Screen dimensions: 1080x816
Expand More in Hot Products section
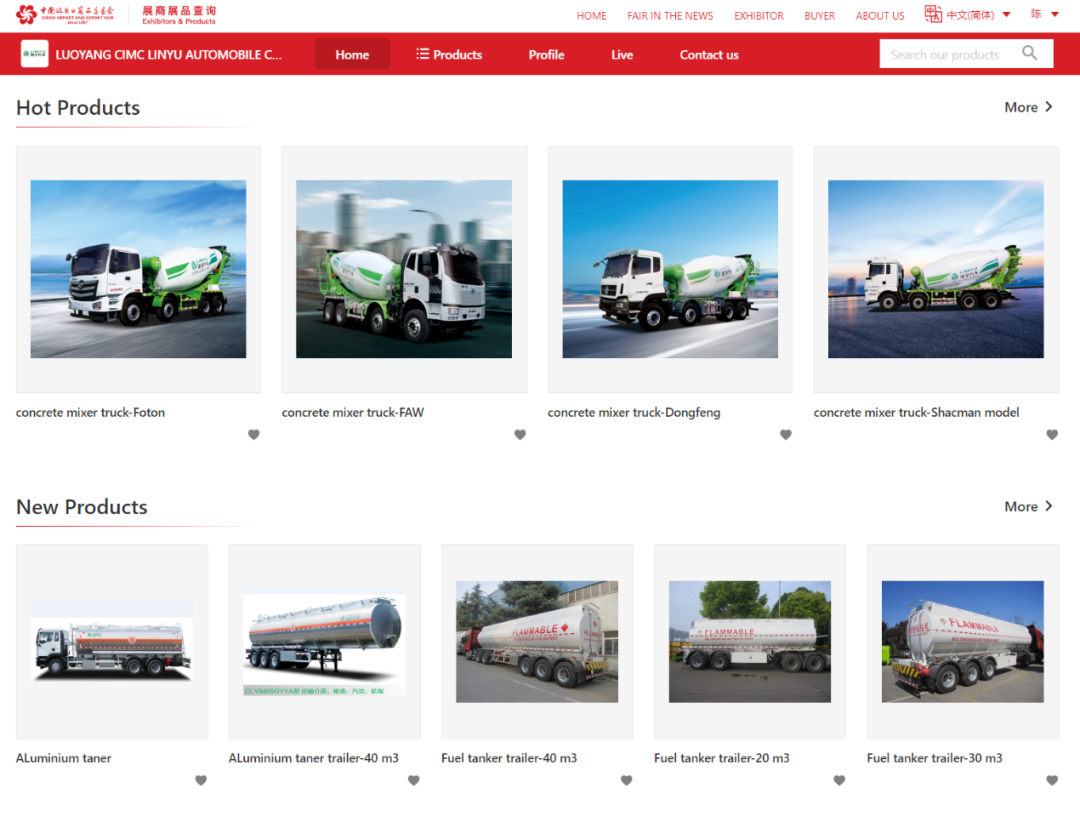[1028, 107]
